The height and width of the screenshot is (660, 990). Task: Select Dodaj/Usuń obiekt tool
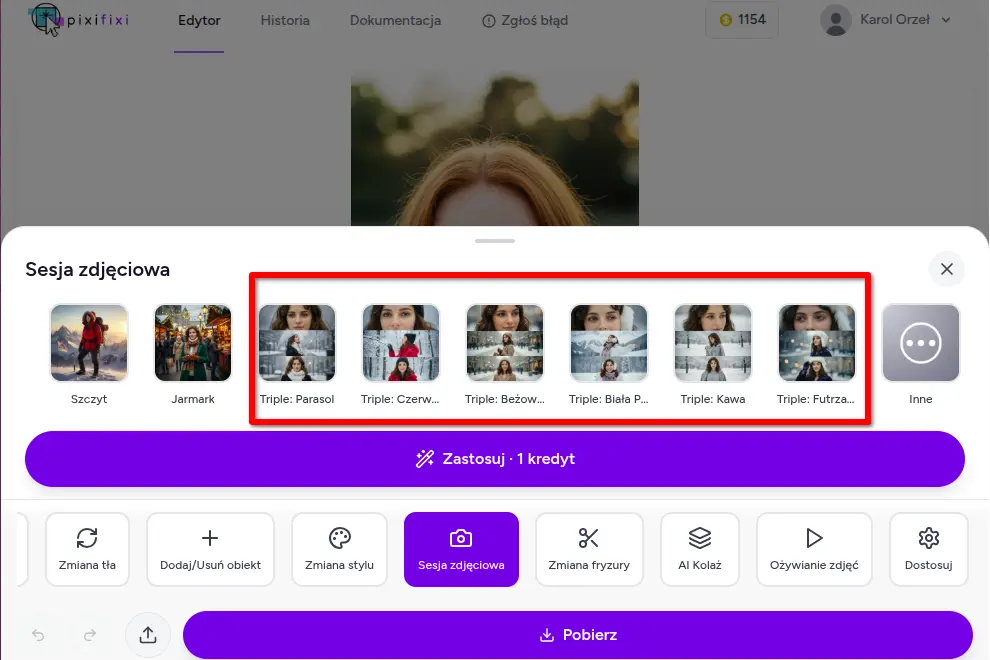click(x=210, y=549)
